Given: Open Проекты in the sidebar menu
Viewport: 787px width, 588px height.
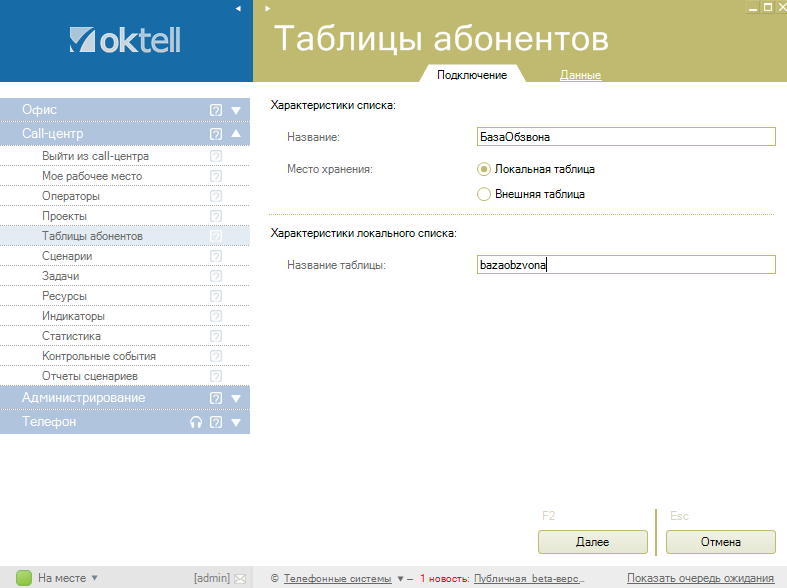Looking at the screenshot, I should [64, 216].
